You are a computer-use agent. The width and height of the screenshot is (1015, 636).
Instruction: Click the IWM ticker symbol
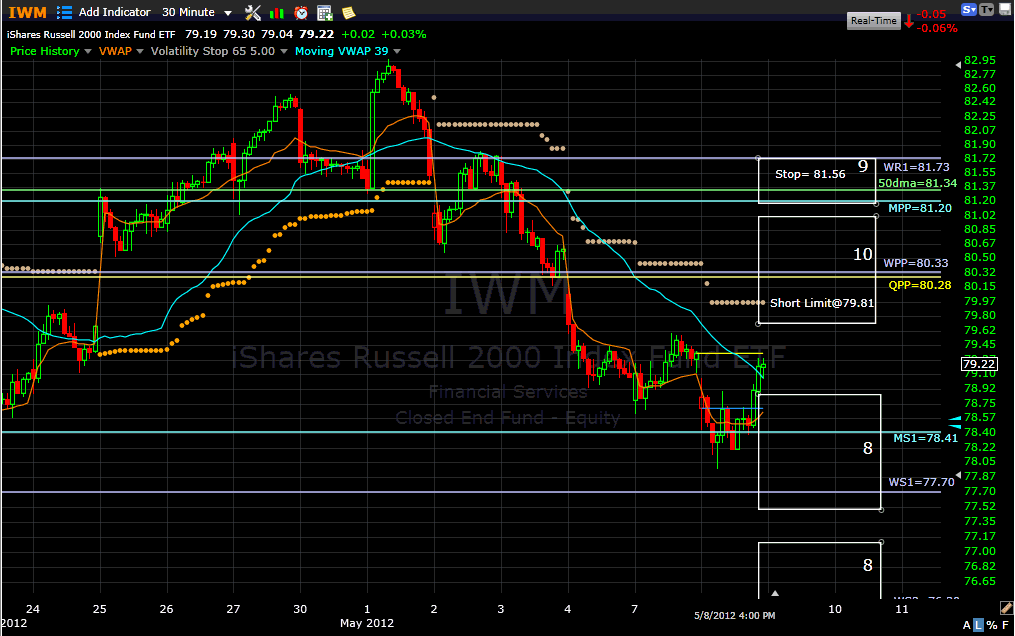pyautogui.click(x=27, y=12)
